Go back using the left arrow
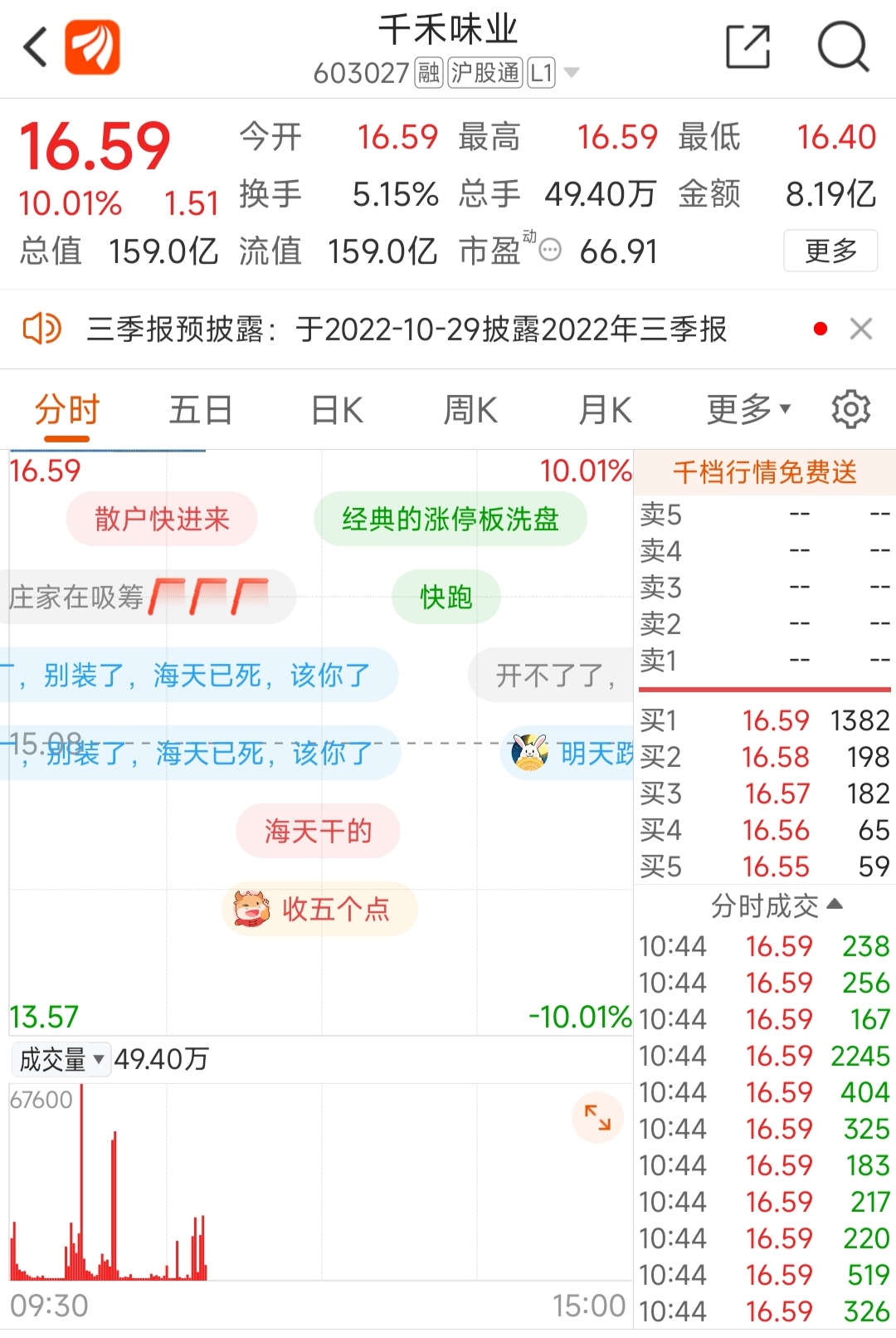The image size is (896, 1338). (x=35, y=46)
